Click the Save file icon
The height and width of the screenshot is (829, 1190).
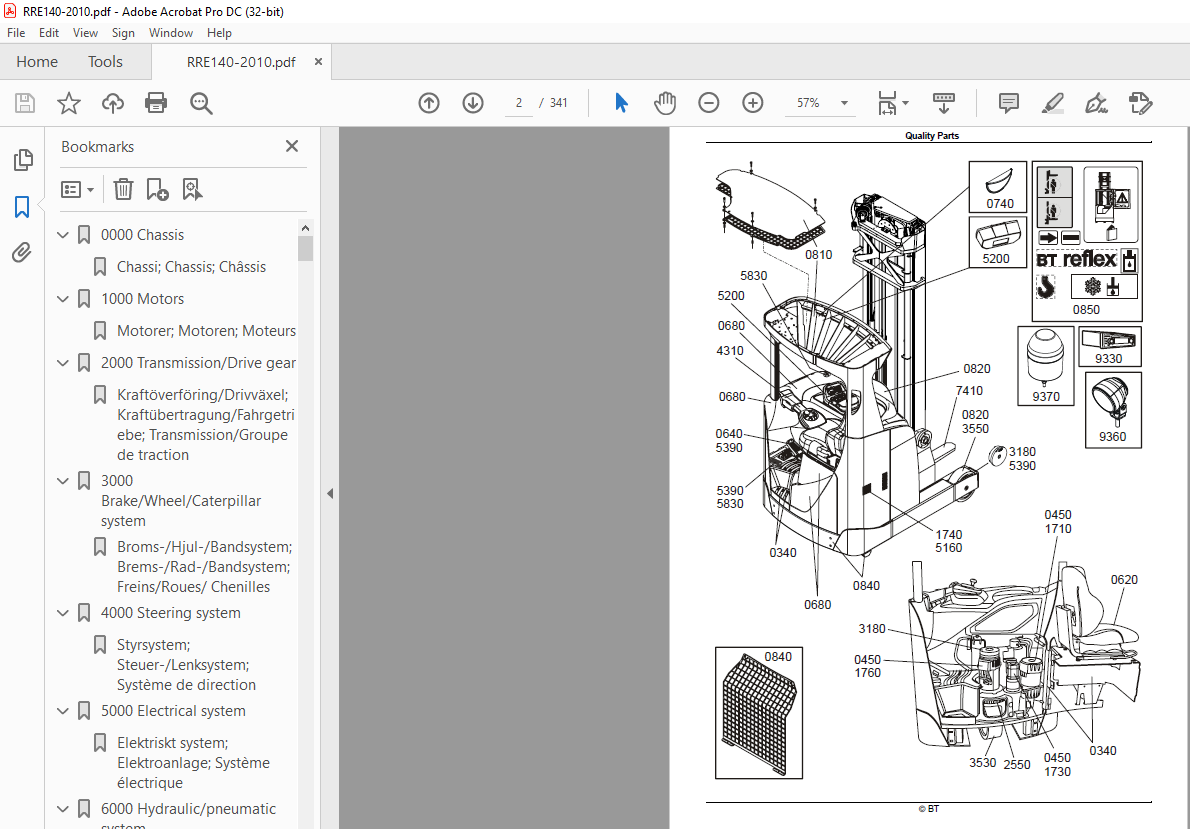tap(25, 102)
